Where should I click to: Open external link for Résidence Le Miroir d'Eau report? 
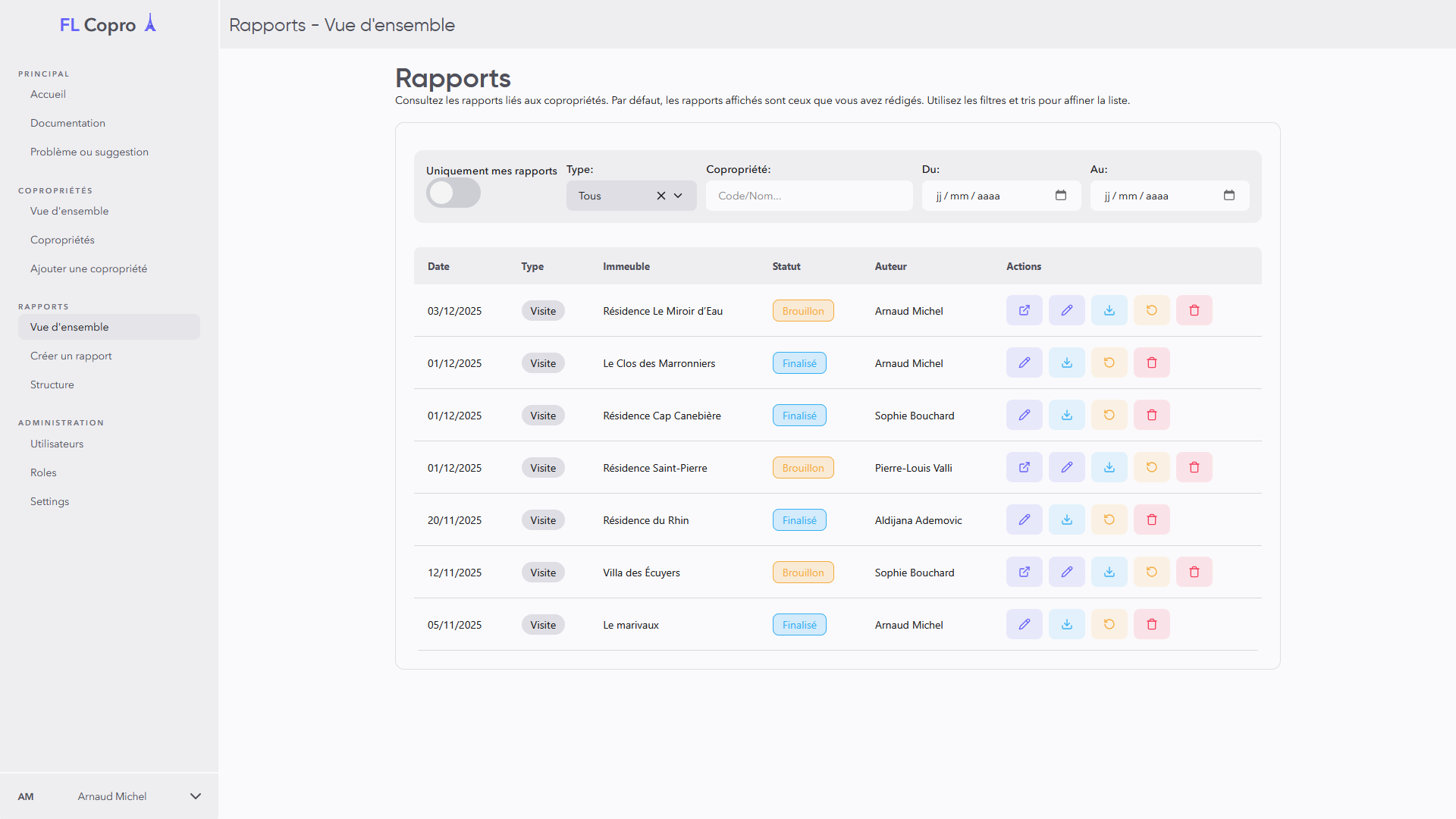click(1024, 310)
